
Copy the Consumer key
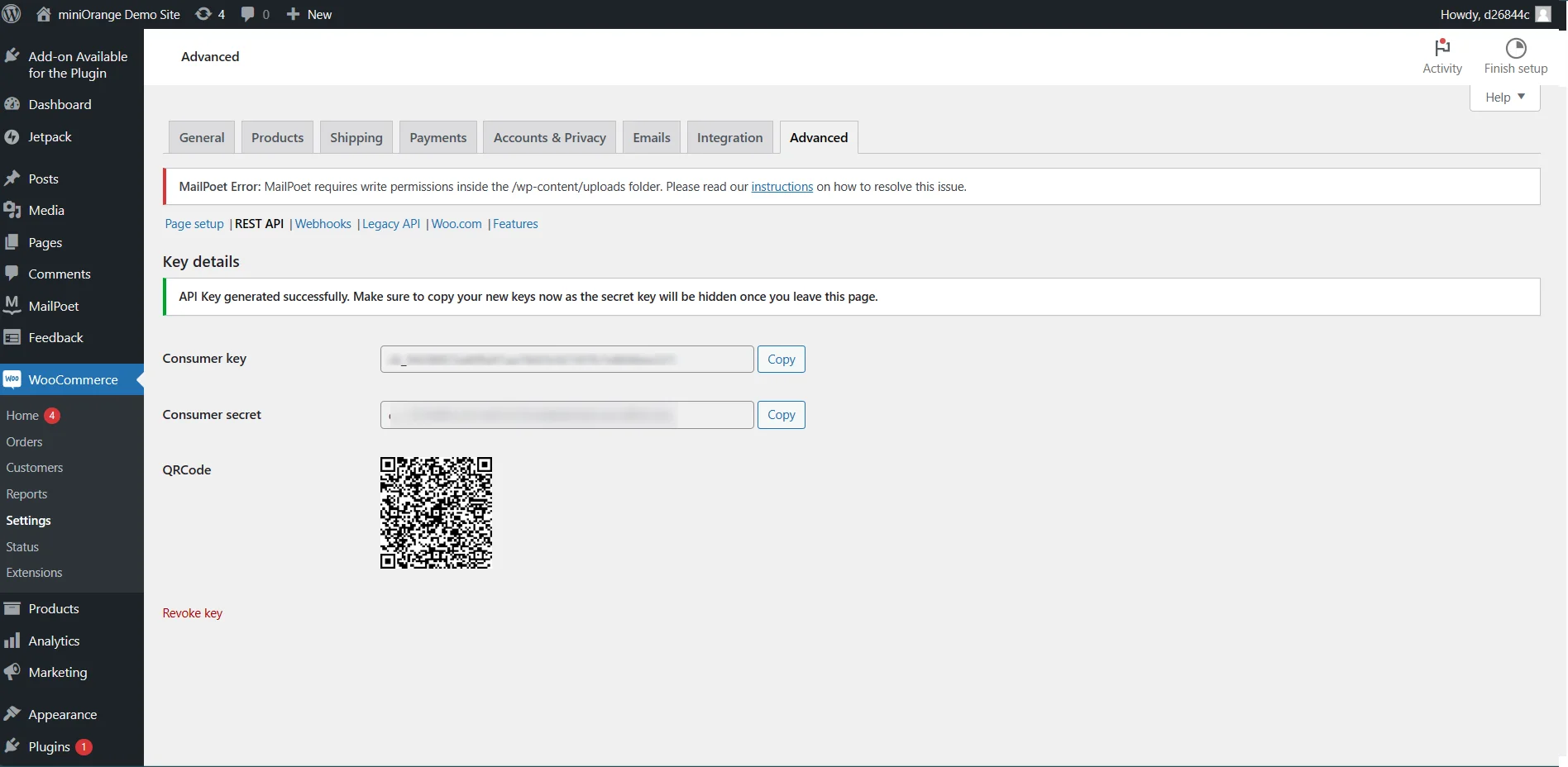pos(781,359)
